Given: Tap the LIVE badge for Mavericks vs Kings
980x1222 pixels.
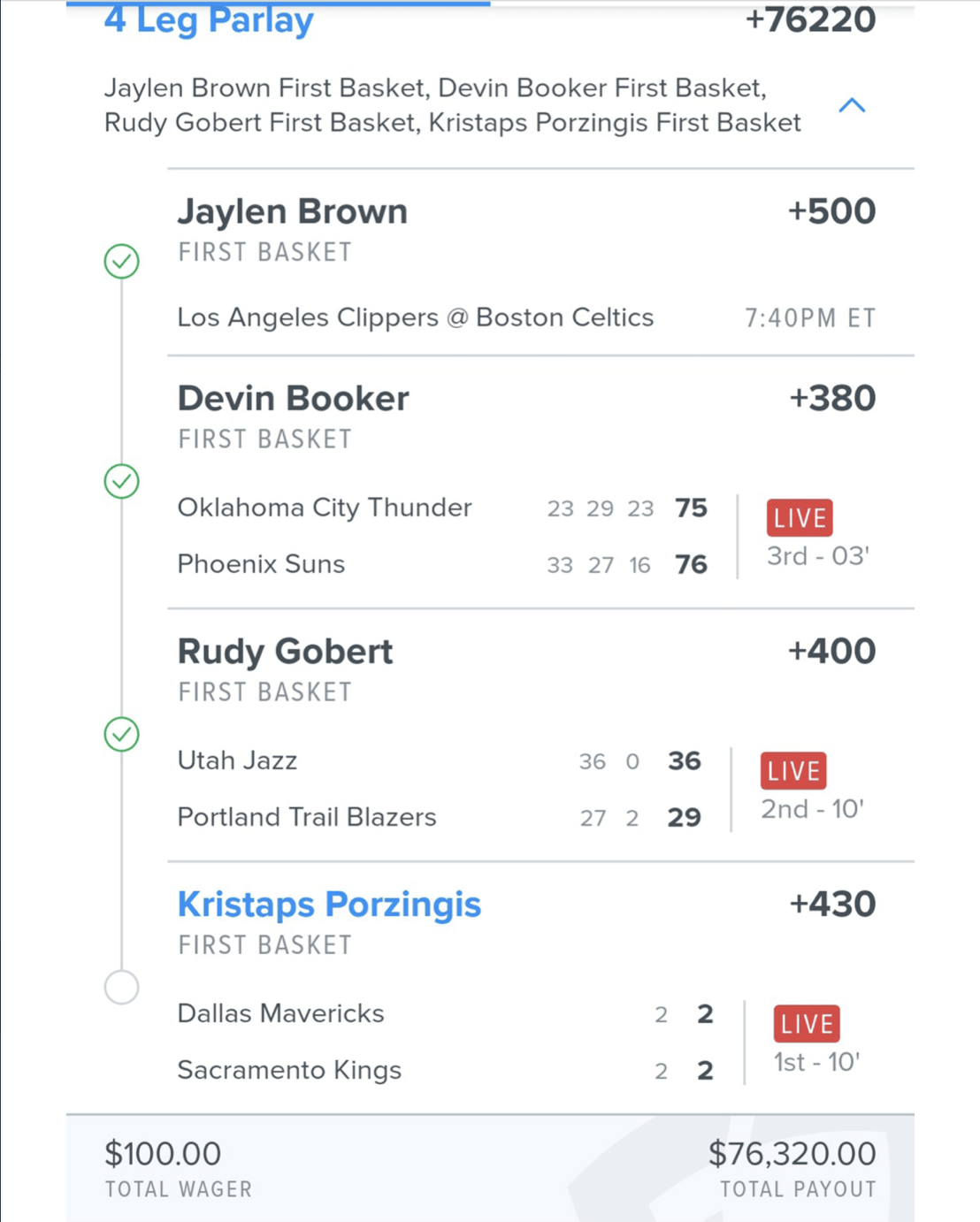Looking at the screenshot, I should point(807,1024).
